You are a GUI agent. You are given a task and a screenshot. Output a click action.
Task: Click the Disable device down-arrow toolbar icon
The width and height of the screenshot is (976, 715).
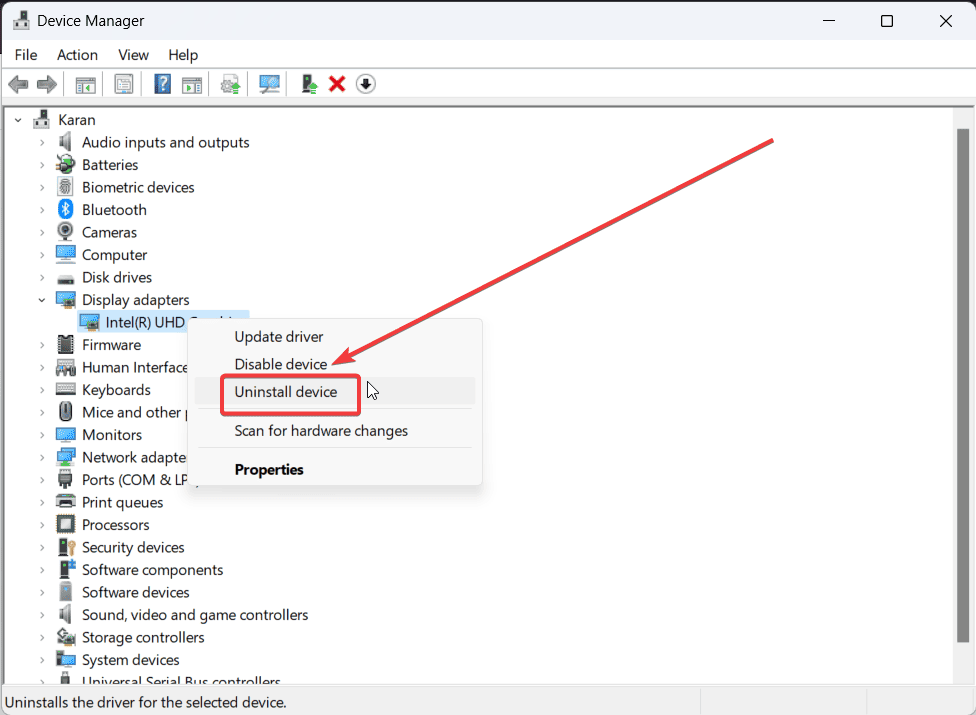coord(366,83)
